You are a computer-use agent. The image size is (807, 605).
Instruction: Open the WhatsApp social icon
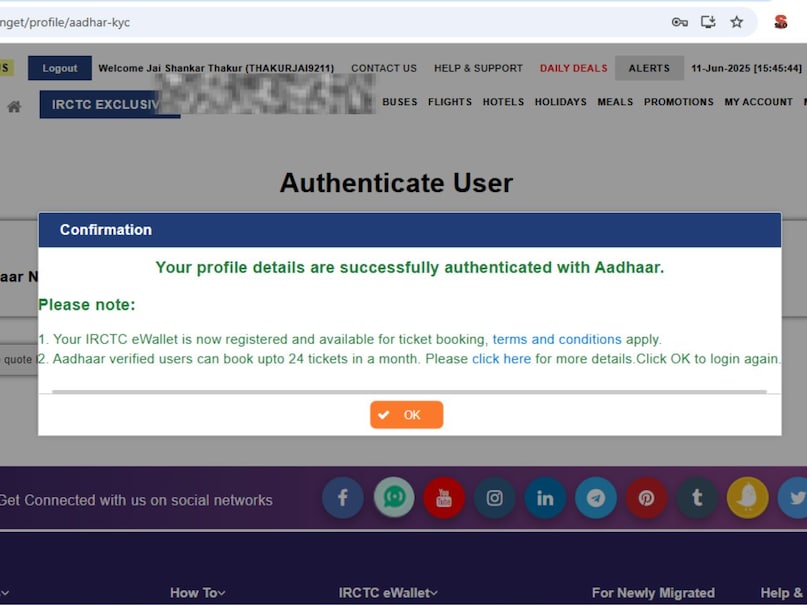tap(394, 497)
